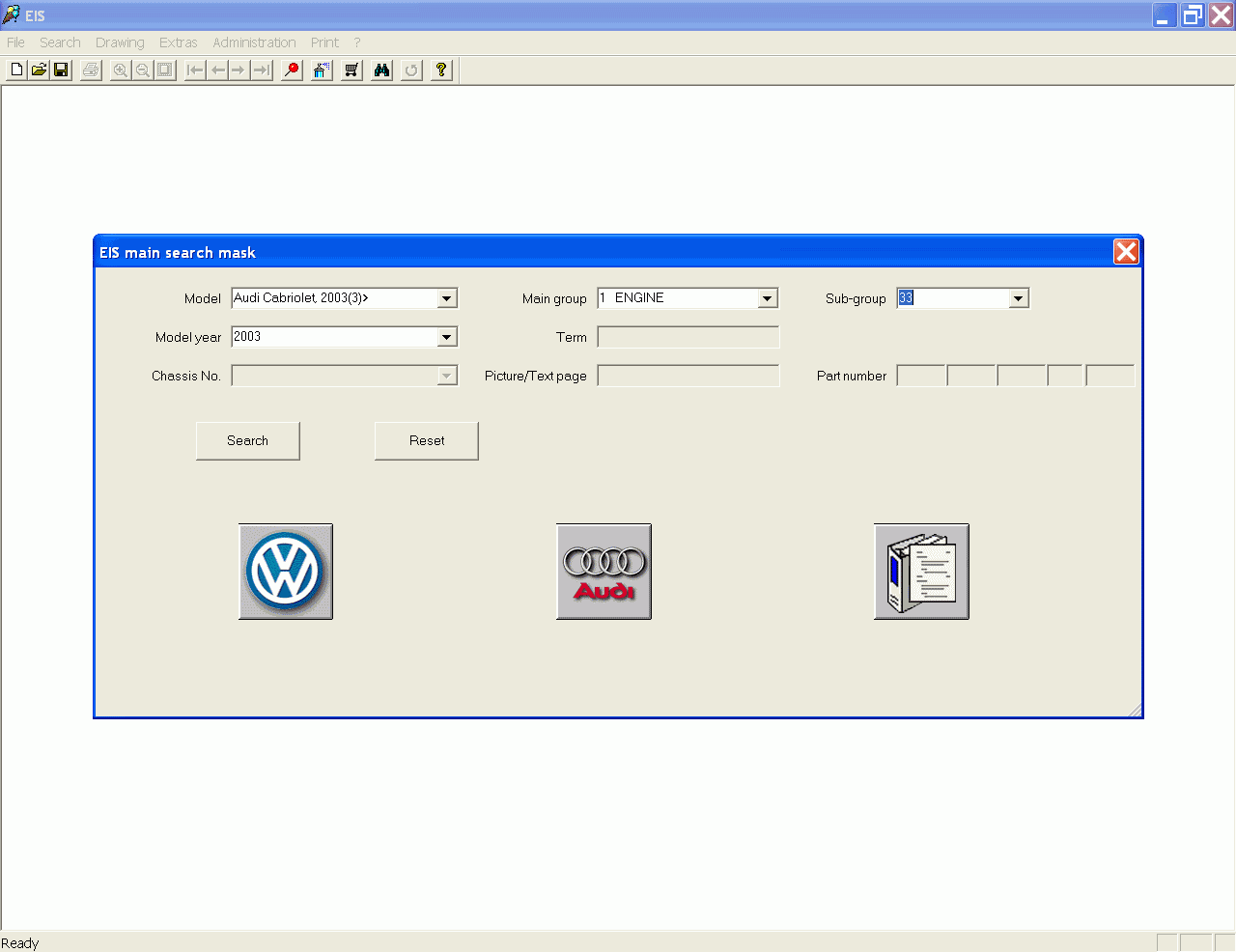Open the Administration menu

click(254, 42)
